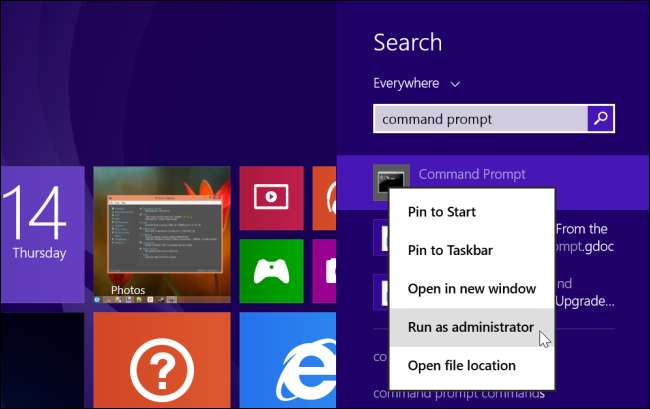The image size is (650, 409).
Task: Click the Command Prompt result icon
Action: click(391, 182)
